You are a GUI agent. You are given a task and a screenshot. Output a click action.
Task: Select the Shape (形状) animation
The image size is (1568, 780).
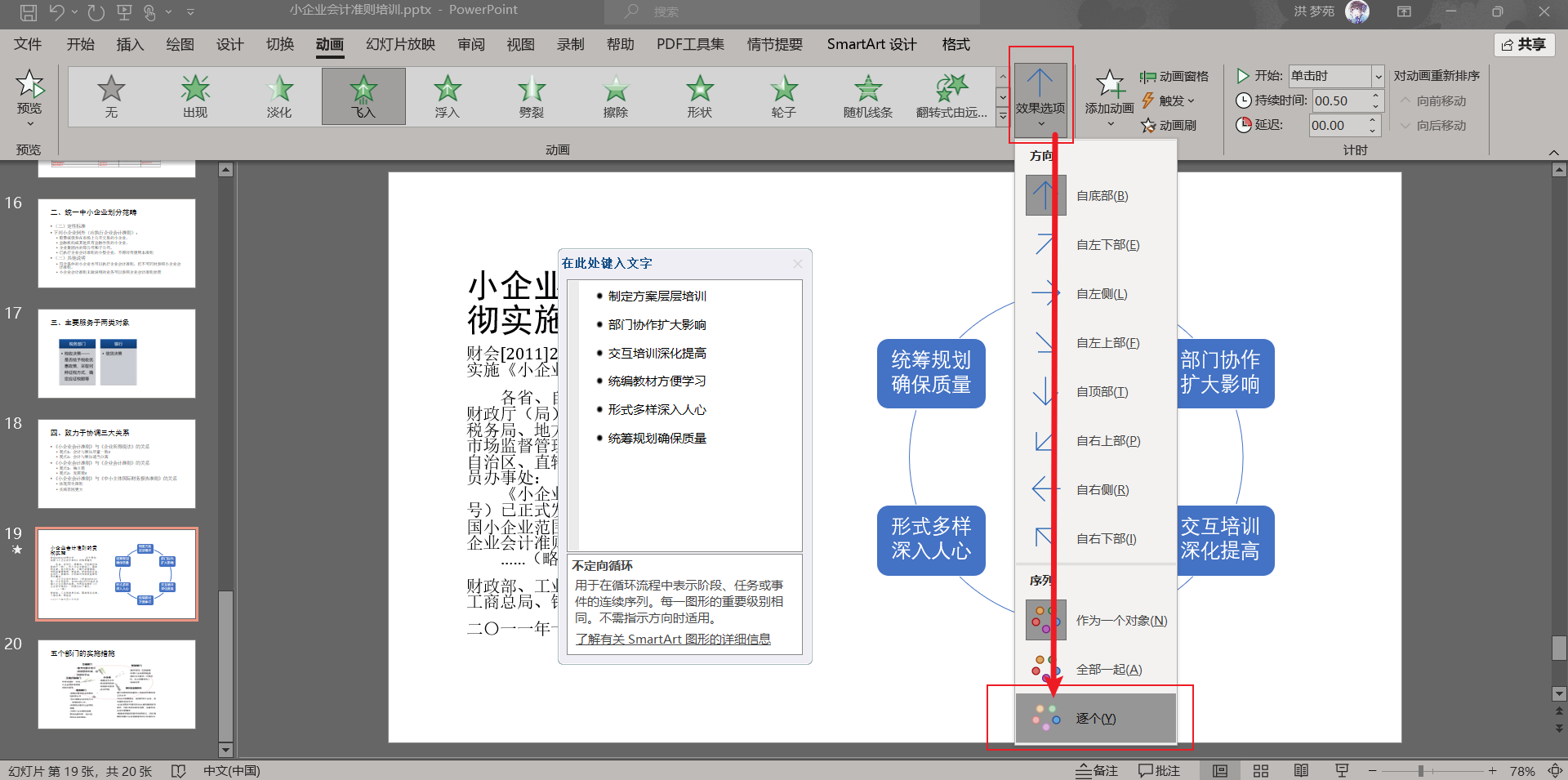[x=700, y=96]
